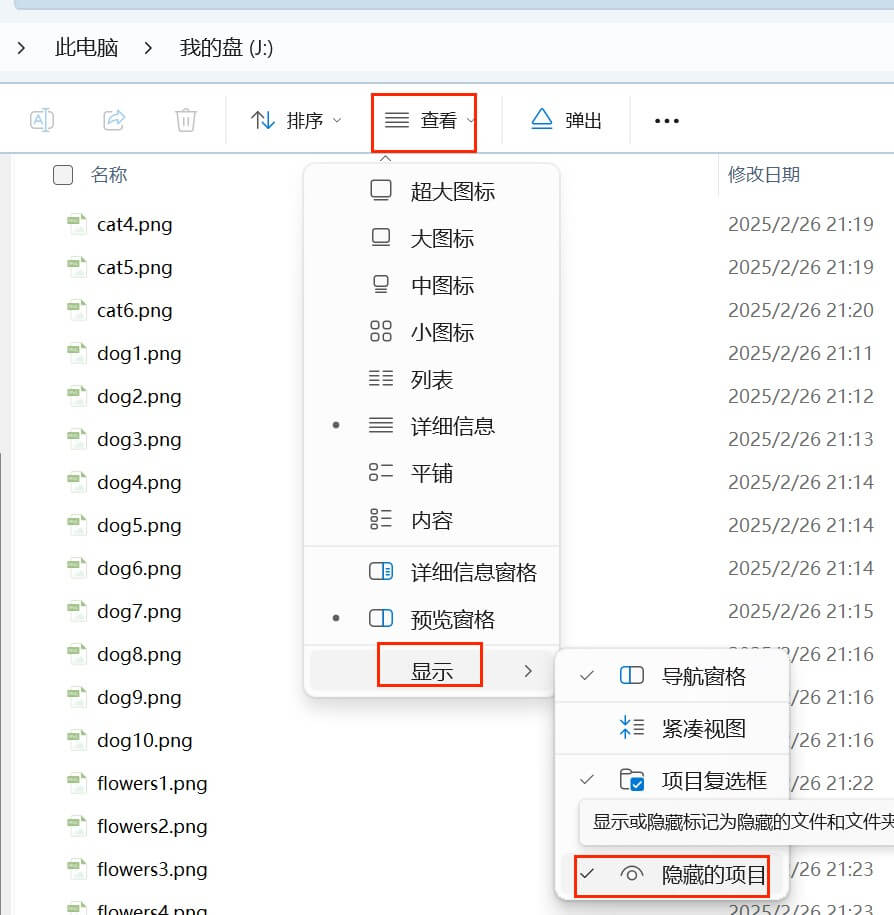Click the 名称 column header
Viewport: 894px width, 915px height.
coord(109,174)
